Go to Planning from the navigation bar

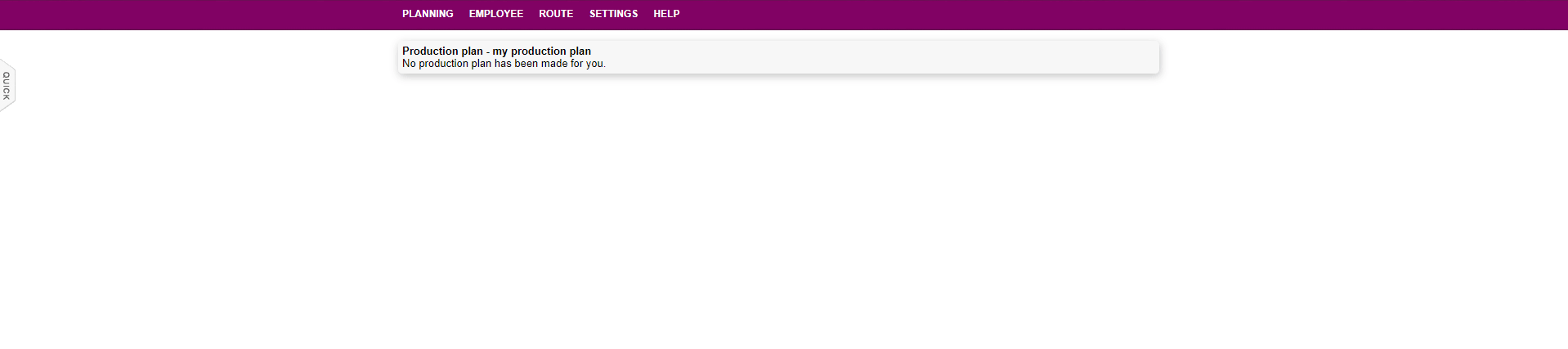pyautogui.click(x=428, y=14)
